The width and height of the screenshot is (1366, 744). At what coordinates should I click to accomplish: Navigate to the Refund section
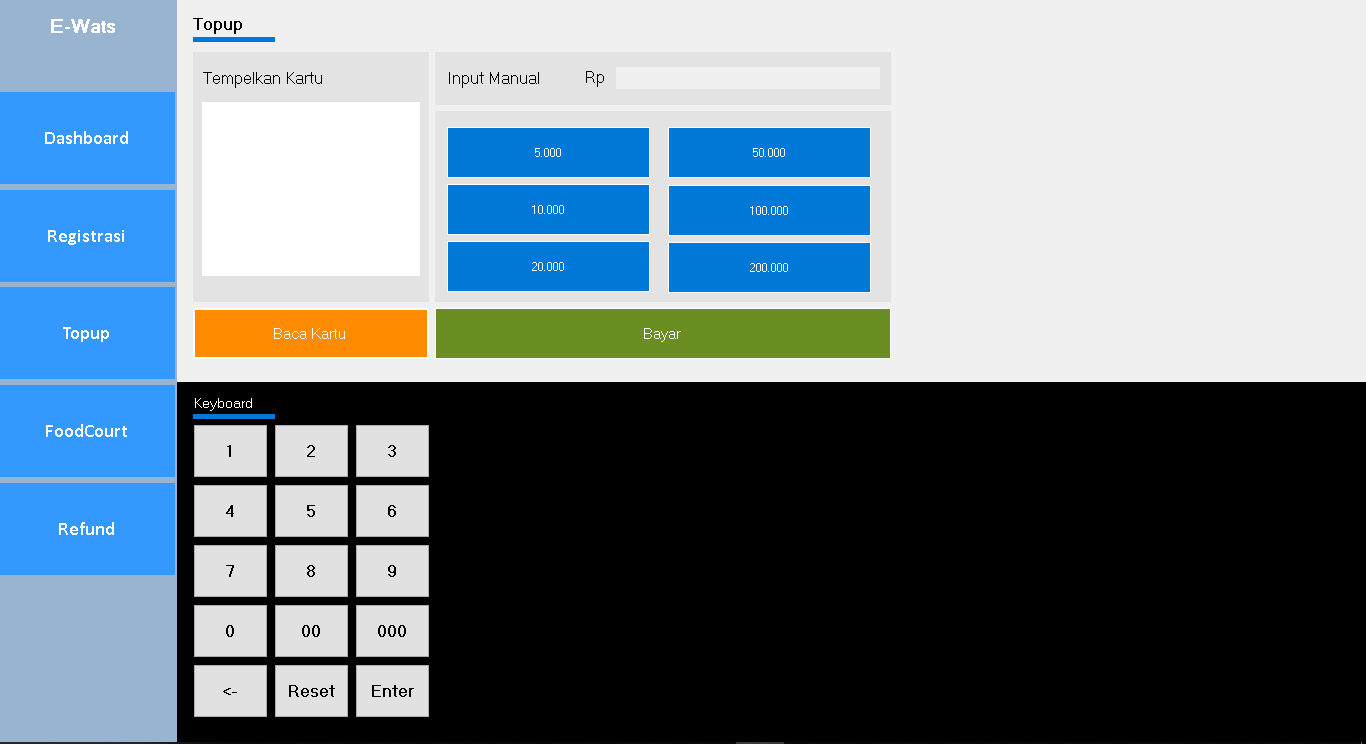(87, 529)
